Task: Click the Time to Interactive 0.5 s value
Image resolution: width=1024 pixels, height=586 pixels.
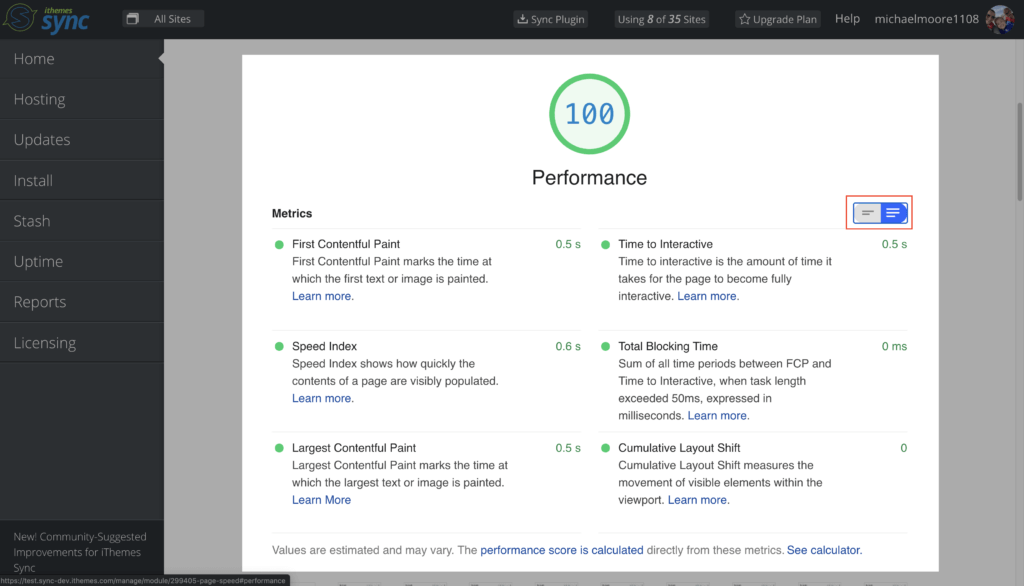Action: [x=894, y=244]
